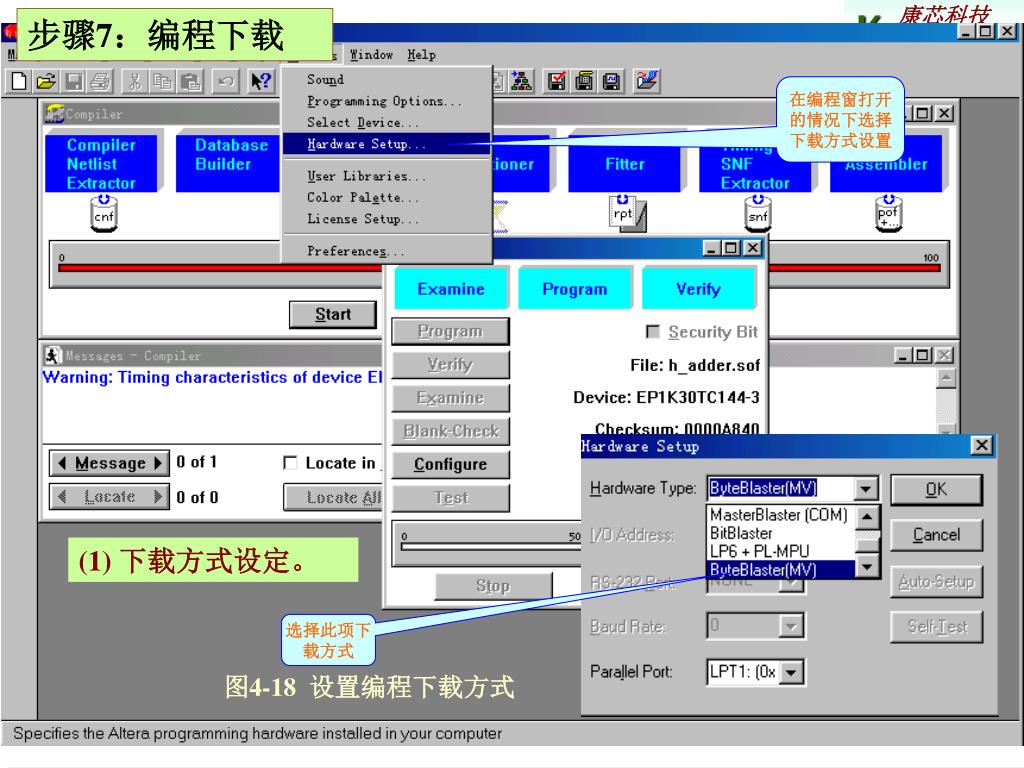Expand the Parallel Port LPT1 dropdown
The image size is (1024, 768).
click(x=792, y=672)
